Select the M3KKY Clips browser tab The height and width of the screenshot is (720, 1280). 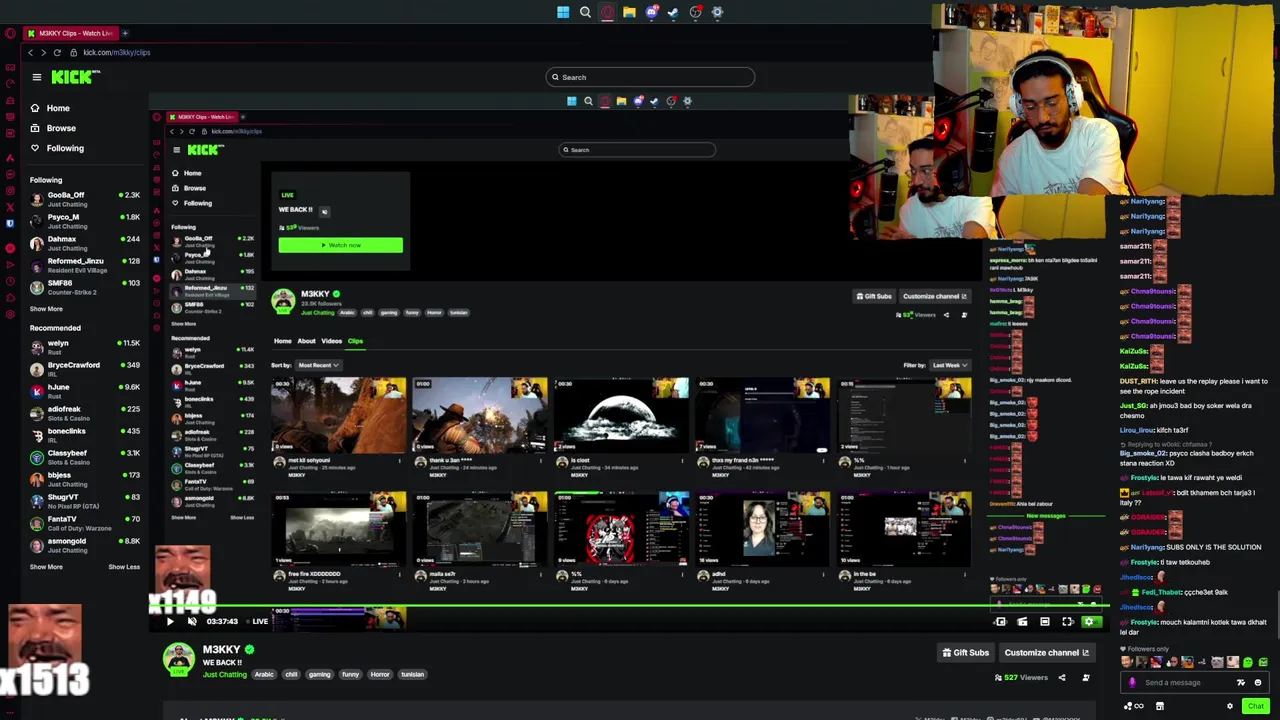click(69, 33)
